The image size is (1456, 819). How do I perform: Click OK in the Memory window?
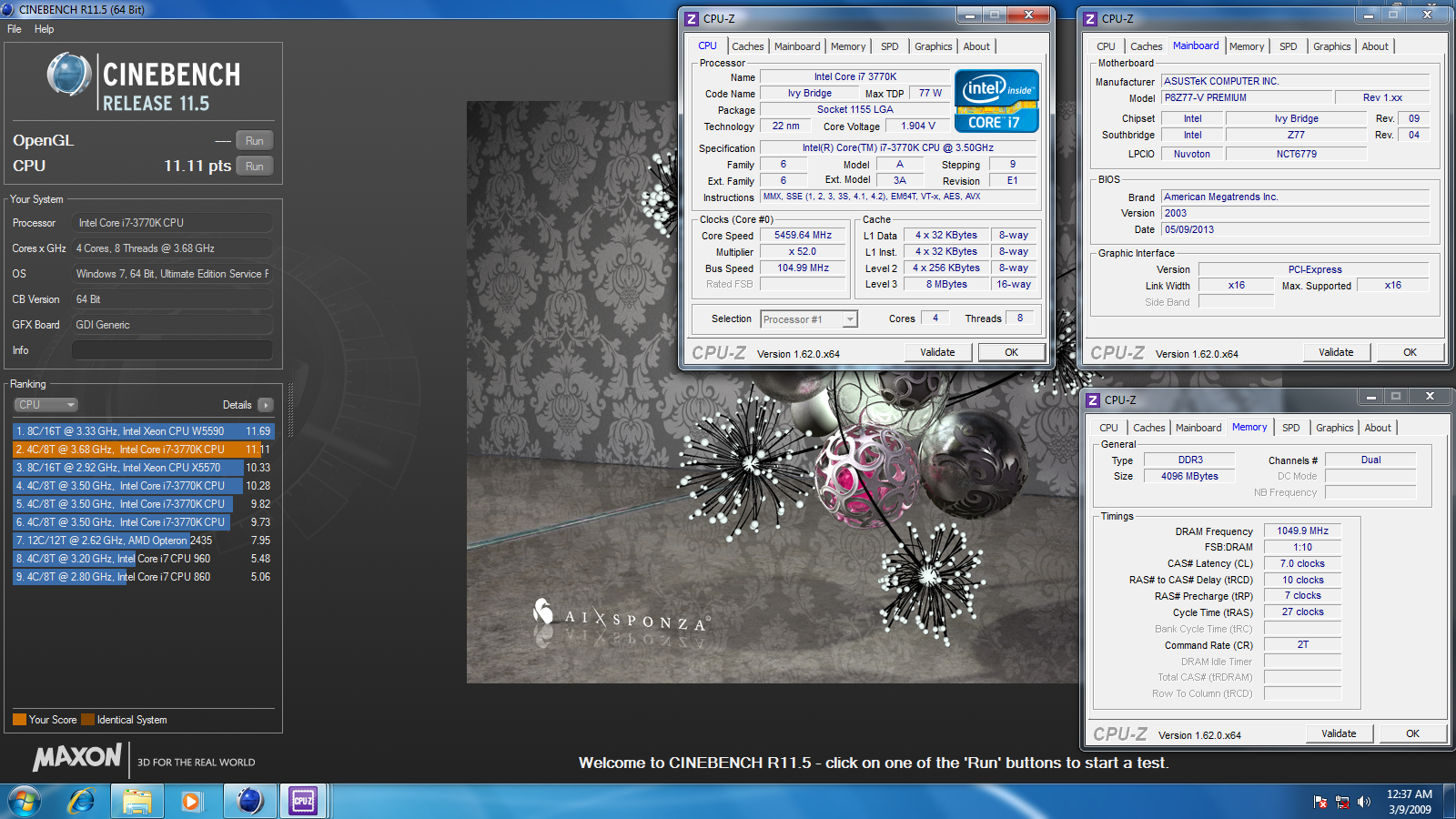(x=1413, y=733)
